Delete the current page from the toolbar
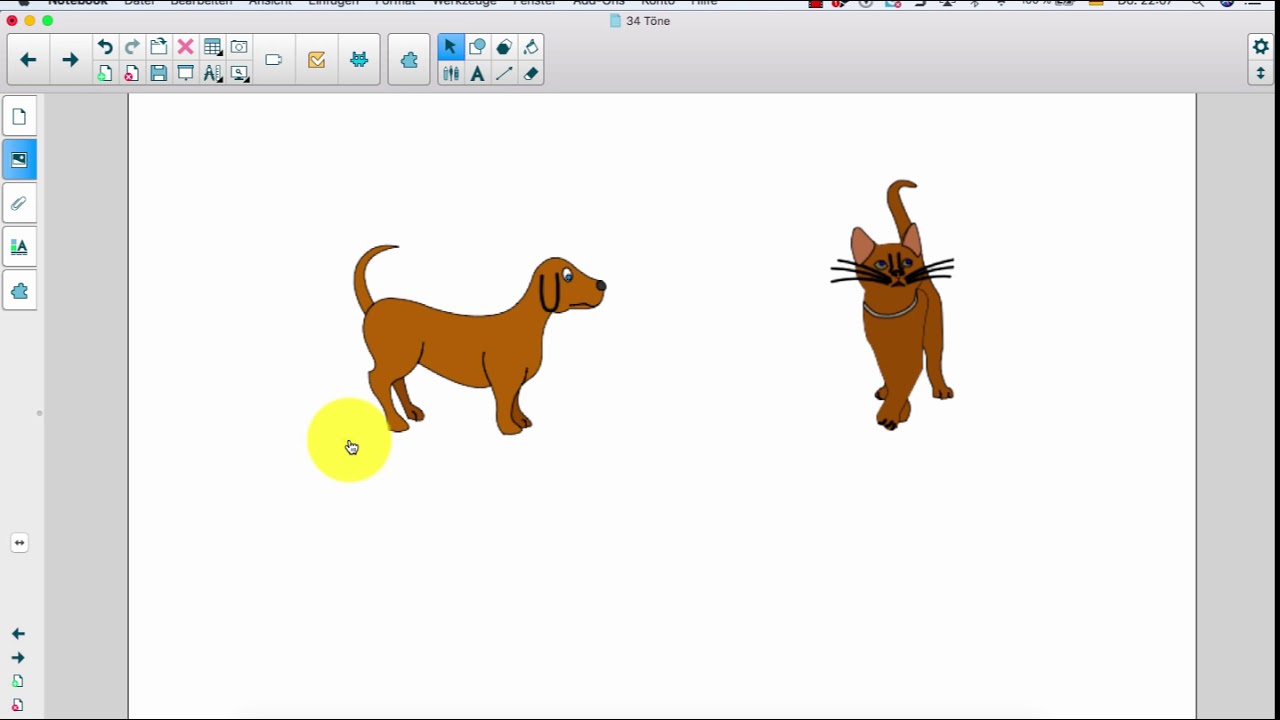The image size is (1280, 720). [132, 73]
